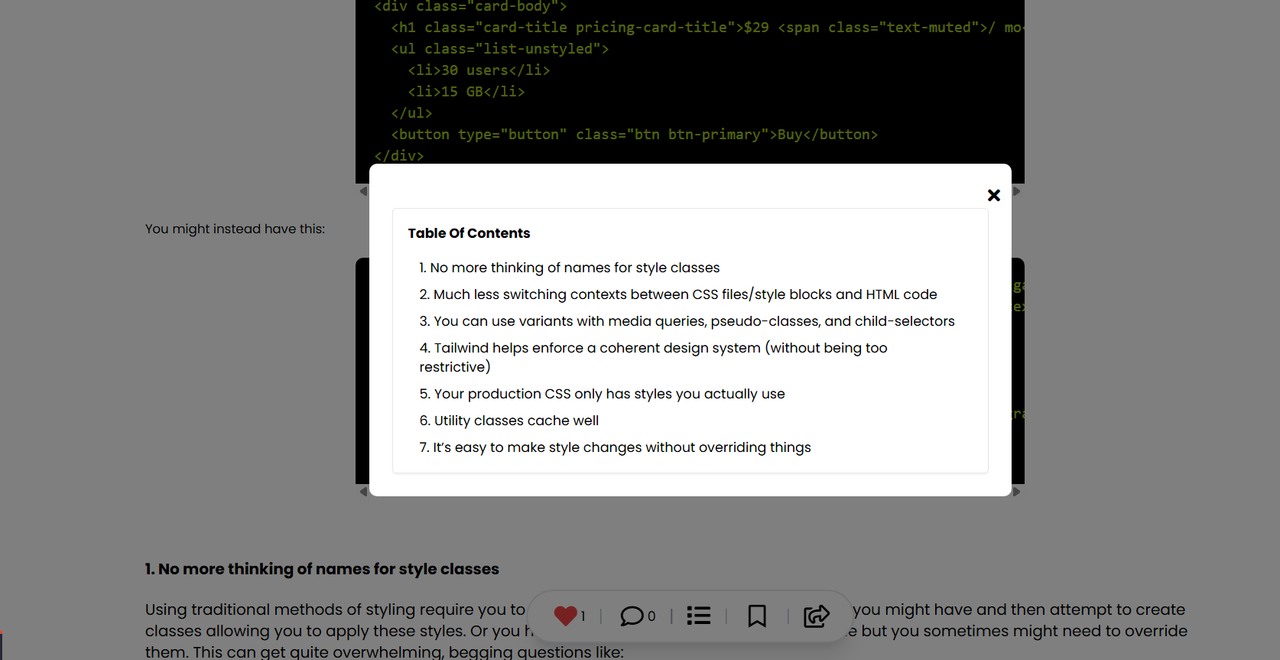Jump to 'No more thinking of names for style classes'

tap(569, 268)
